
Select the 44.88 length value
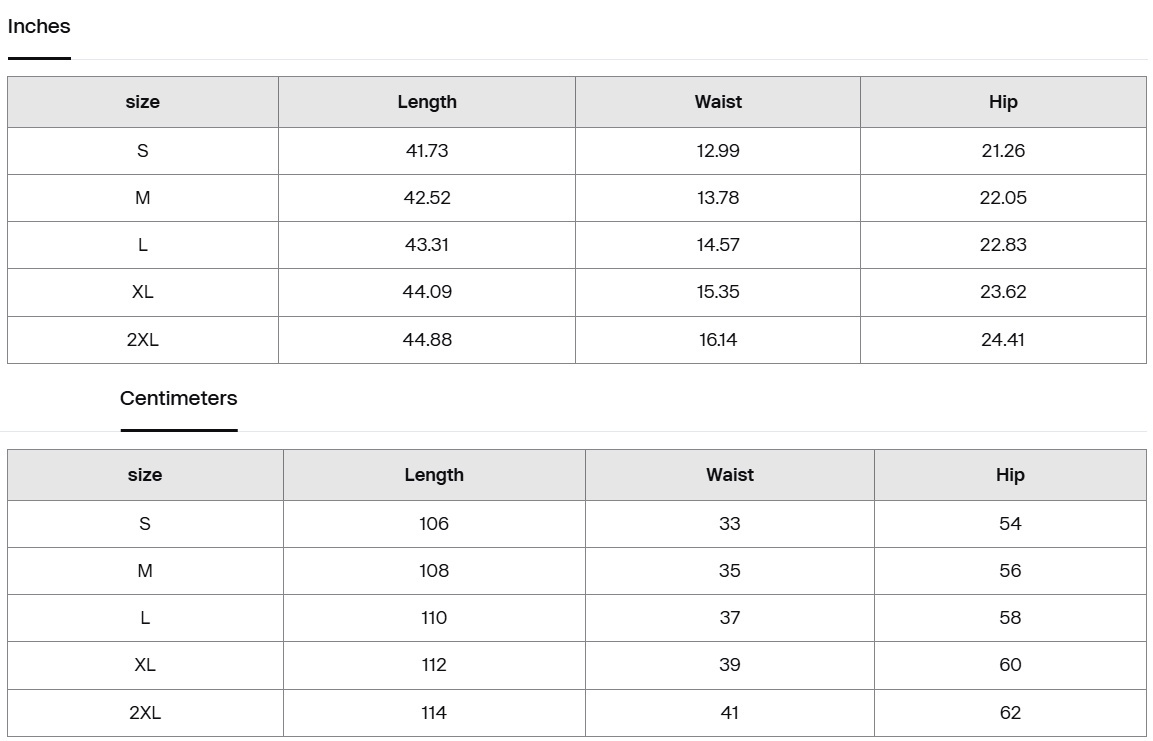coord(427,340)
